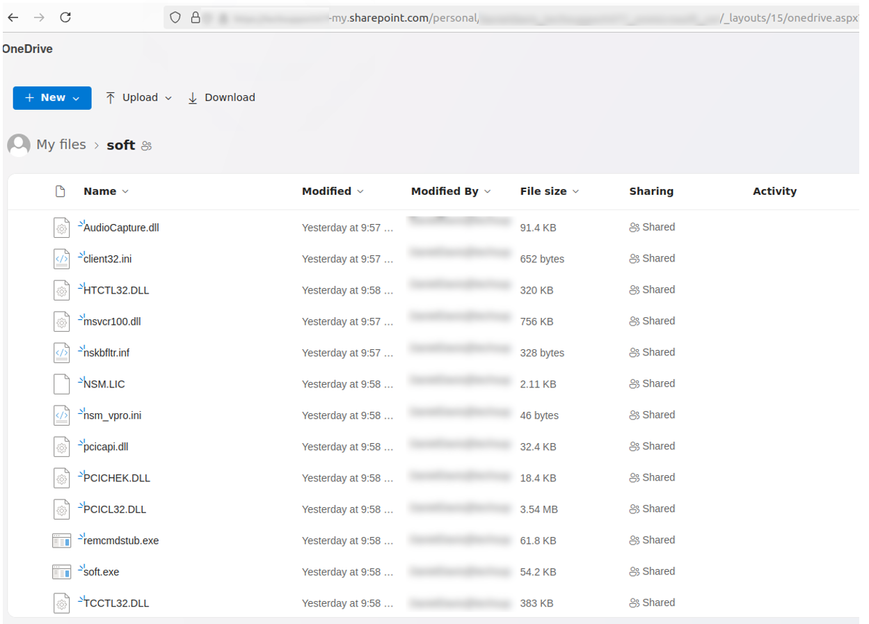The height and width of the screenshot is (624, 869).
Task: Click the remcmdstub.exe application icon
Action: 62,540
